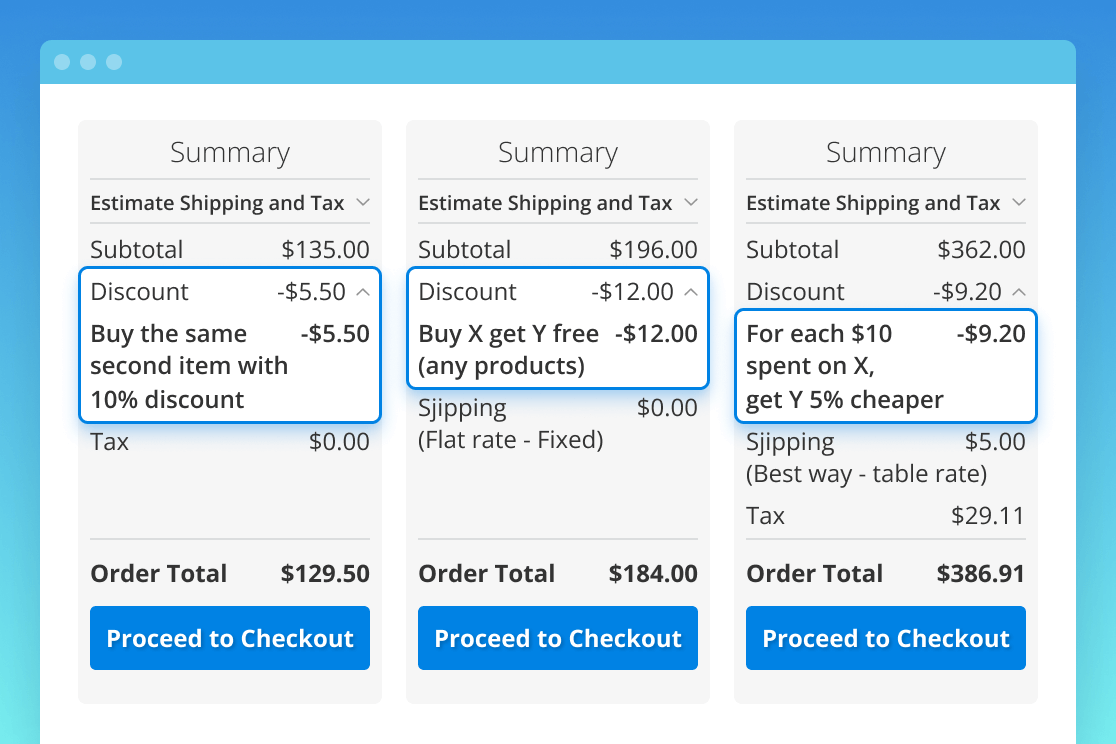Click the Summary heading above $196.00 subtotal
Image resolution: width=1116 pixels, height=744 pixels.
558,153
